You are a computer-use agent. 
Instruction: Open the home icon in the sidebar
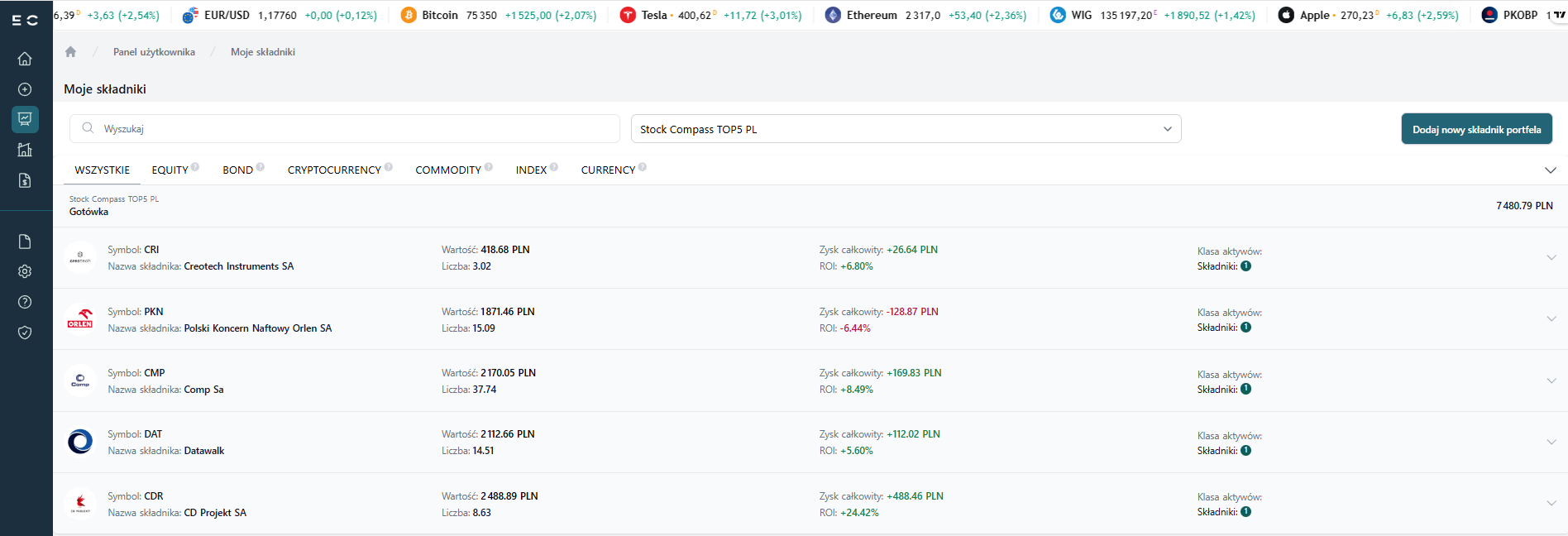coord(25,59)
